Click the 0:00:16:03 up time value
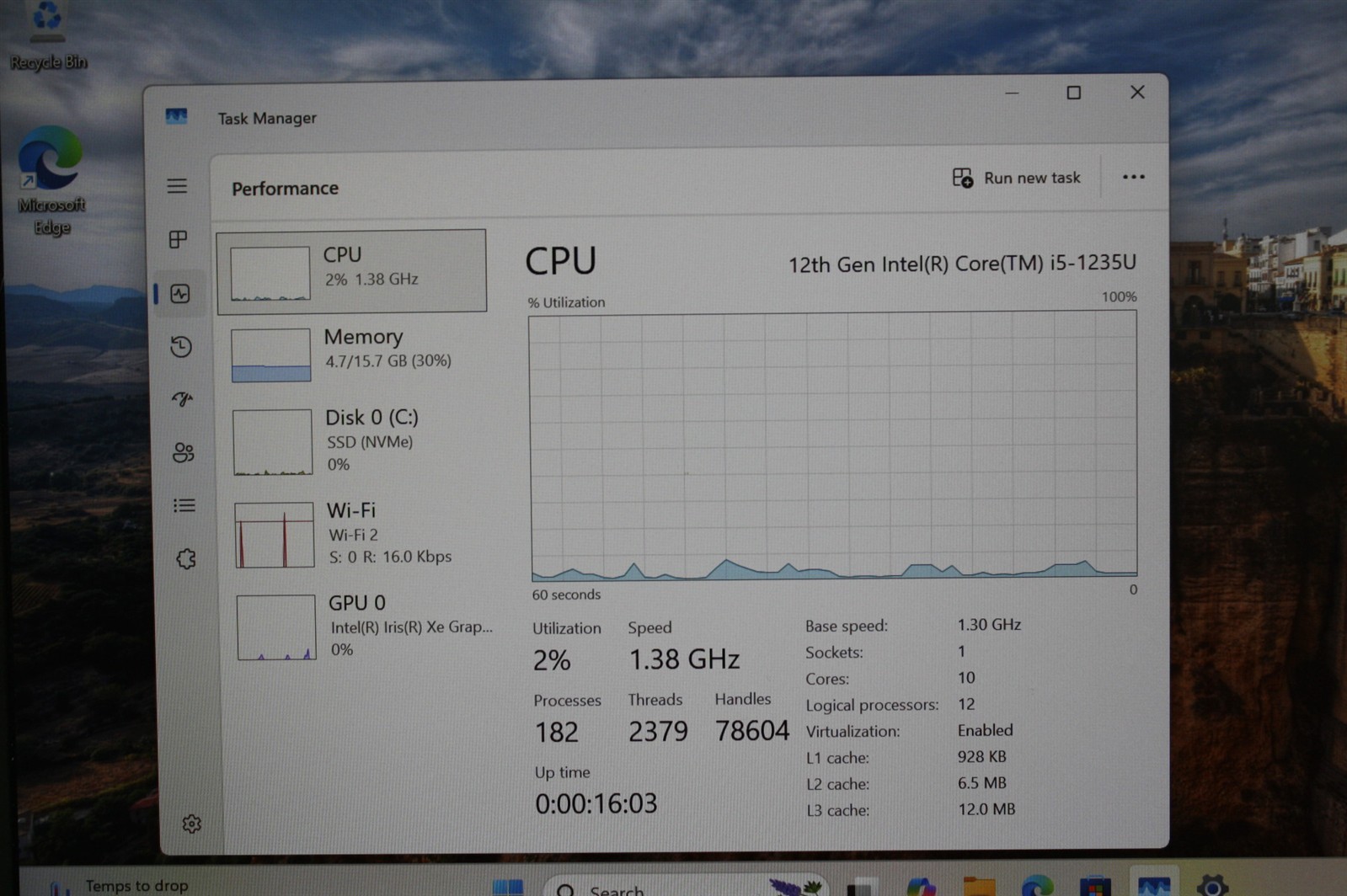1347x896 pixels. tap(596, 803)
